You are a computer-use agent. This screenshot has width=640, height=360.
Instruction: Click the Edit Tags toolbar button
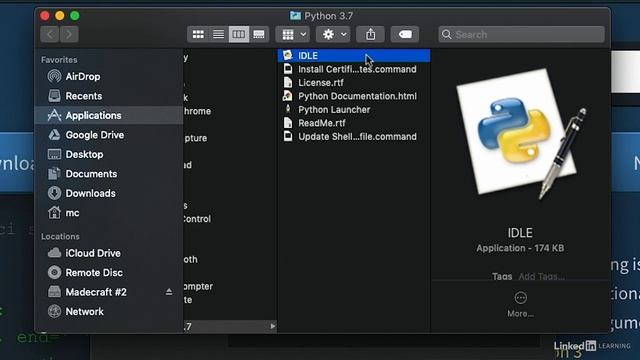[405, 34]
